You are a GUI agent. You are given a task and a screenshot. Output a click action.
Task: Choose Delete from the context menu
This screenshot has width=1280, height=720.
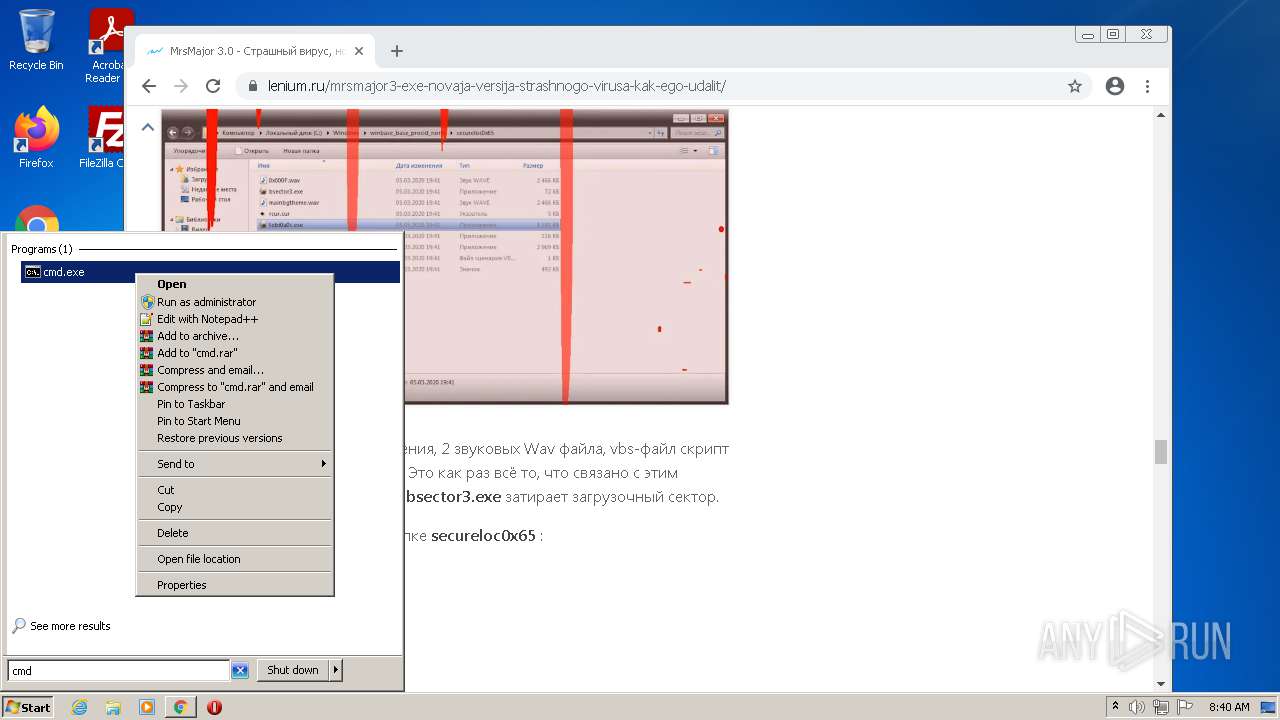(x=235, y=533)
